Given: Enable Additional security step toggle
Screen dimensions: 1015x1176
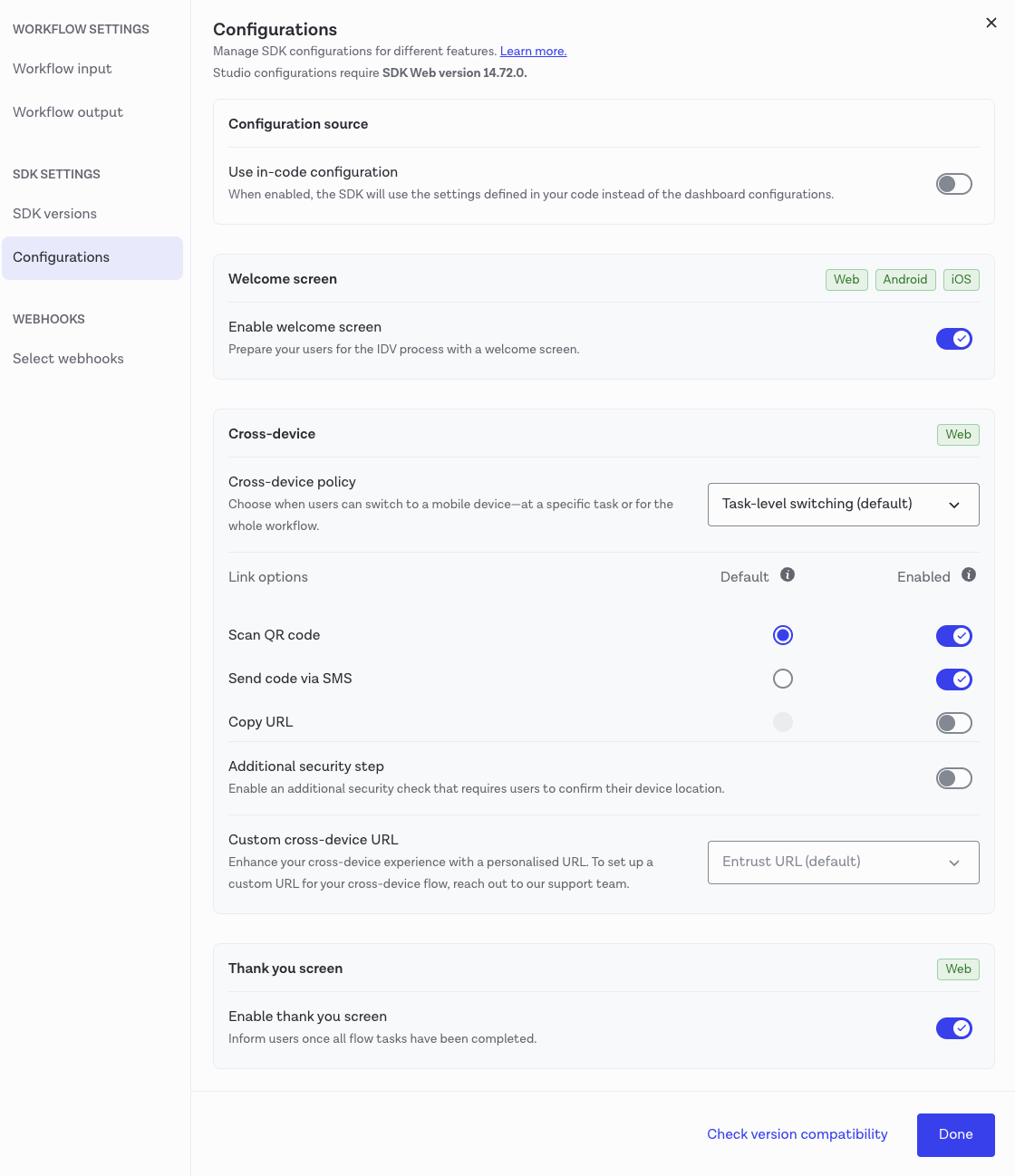Looking at the screenshot, I should [x=954, y=778].
